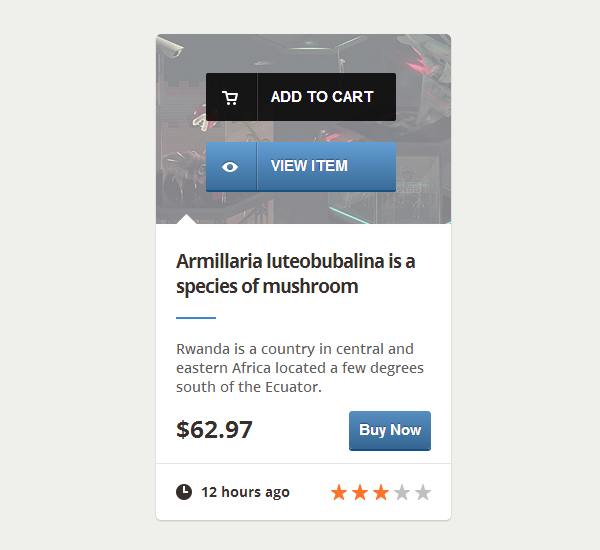
Task: Select the third orange star
Action: pos(381,492)
